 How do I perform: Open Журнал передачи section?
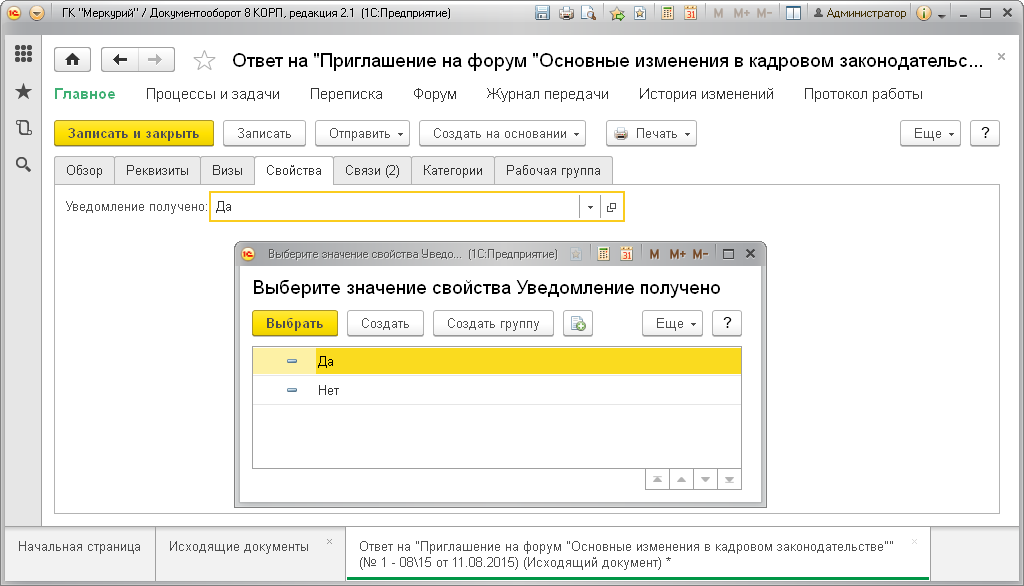point(547,94)
